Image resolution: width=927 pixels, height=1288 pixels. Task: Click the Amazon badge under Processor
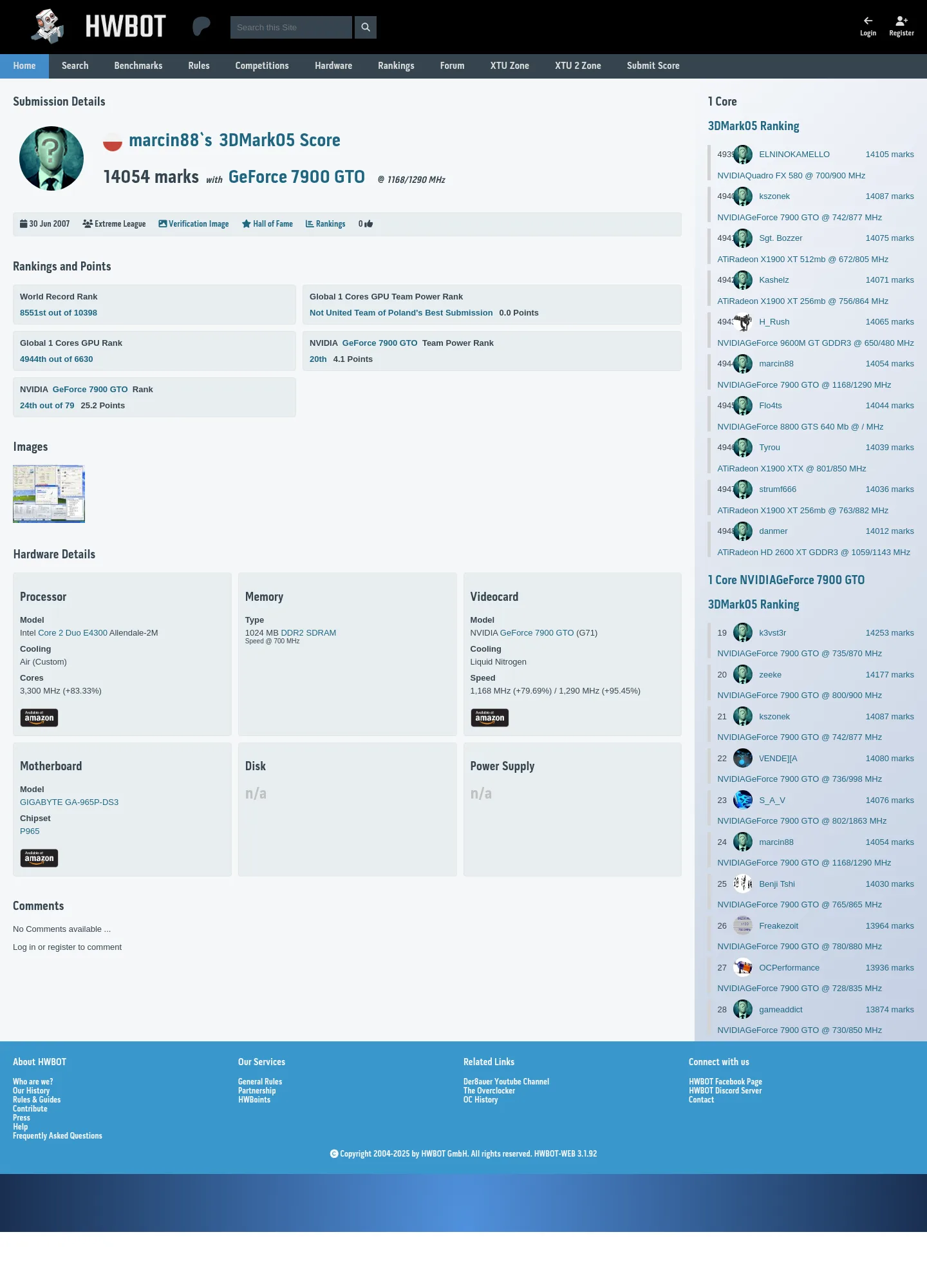pyautogui.click(x=39, y=717)
